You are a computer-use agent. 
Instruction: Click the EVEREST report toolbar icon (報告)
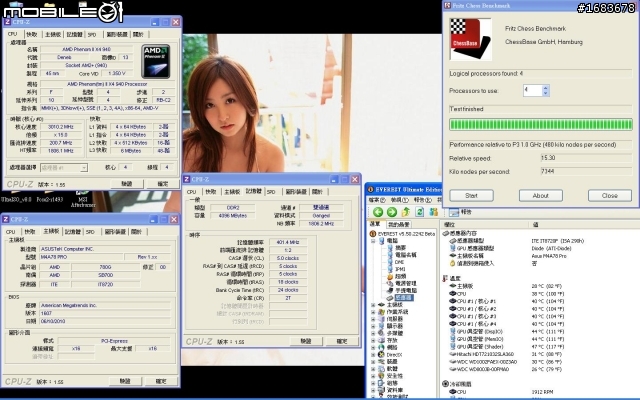[454, 212]
